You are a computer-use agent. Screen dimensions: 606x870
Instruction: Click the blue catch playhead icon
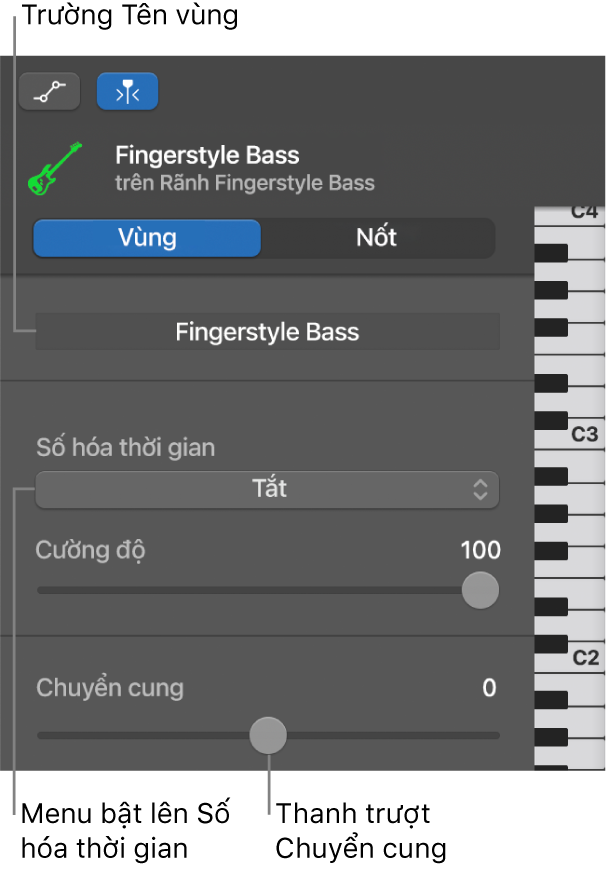[127, 90]
